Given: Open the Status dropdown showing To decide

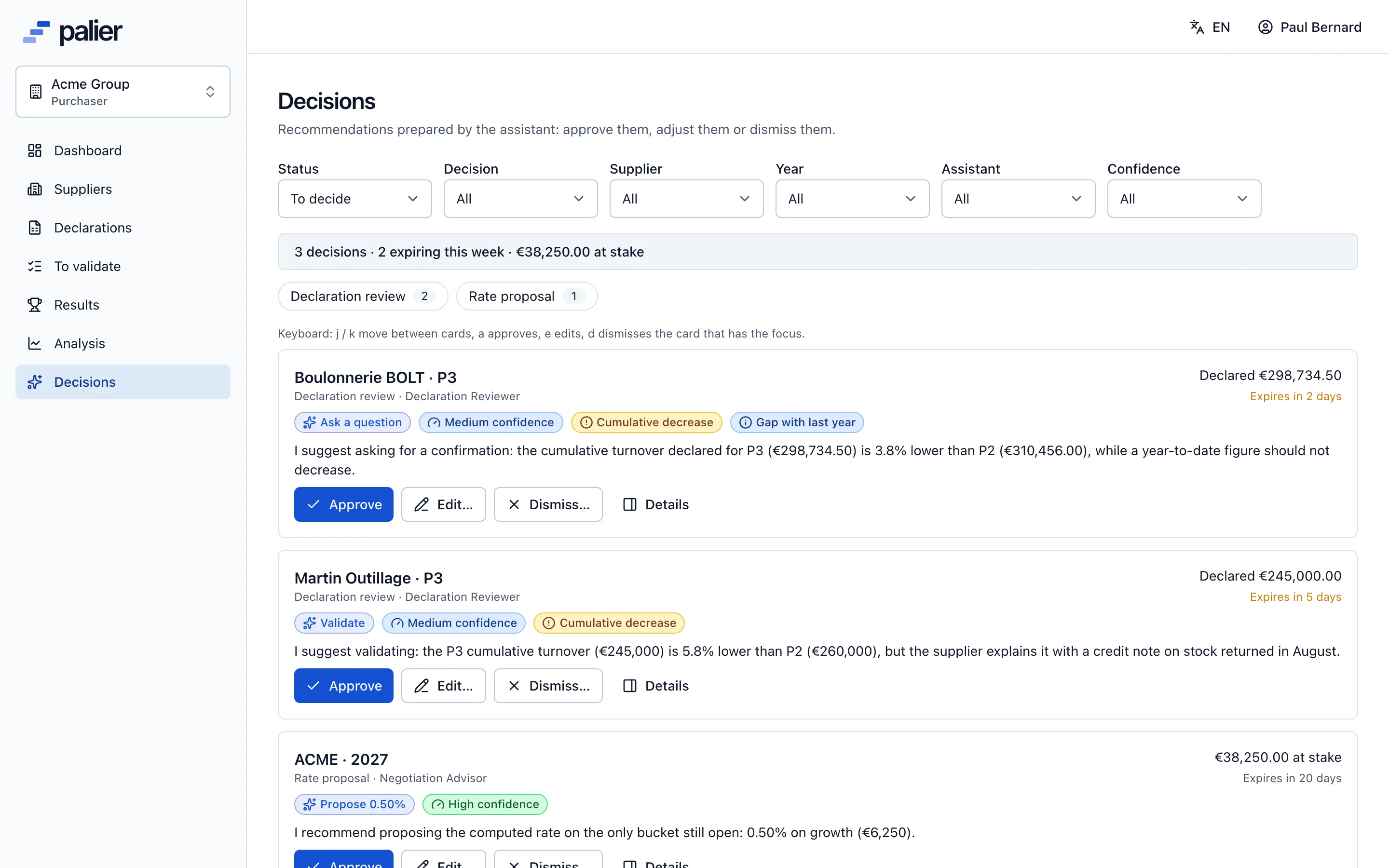Looking at the screenshot, I should click(x=354, y=199).
